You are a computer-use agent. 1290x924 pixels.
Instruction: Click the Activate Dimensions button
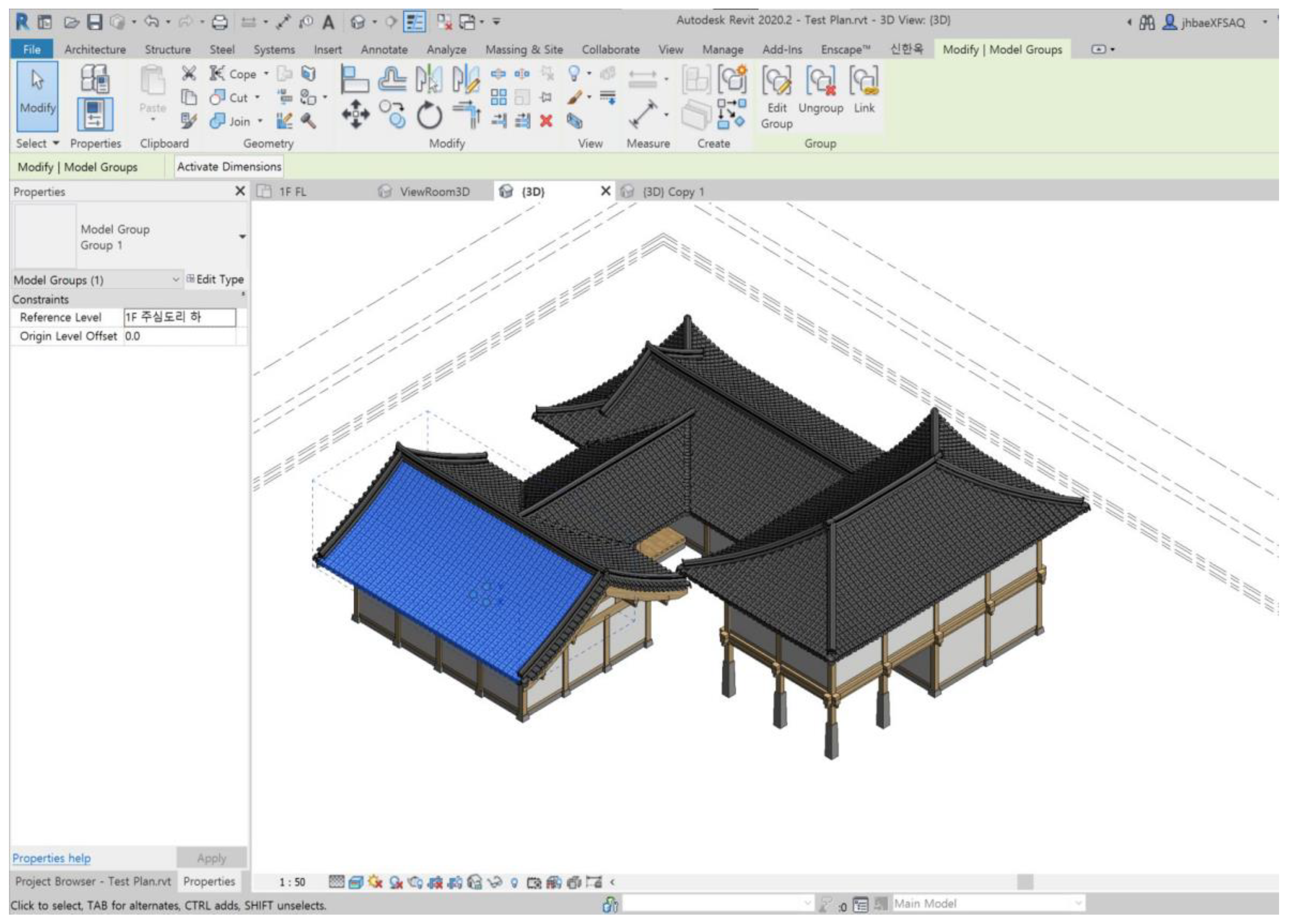229,167
